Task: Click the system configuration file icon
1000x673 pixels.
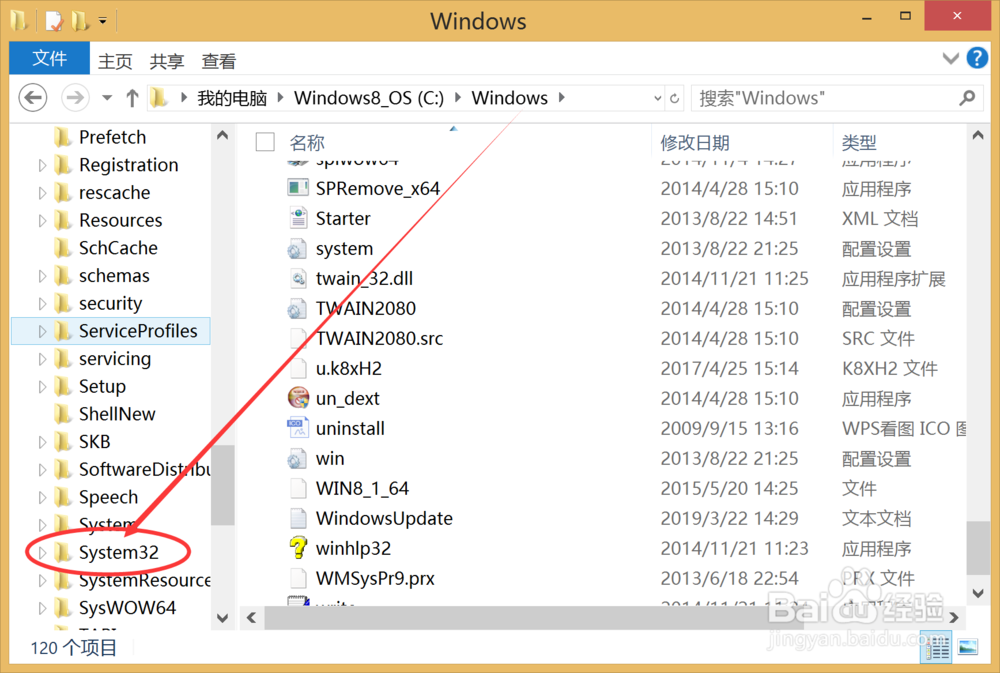Action: (x=297, y=249)
